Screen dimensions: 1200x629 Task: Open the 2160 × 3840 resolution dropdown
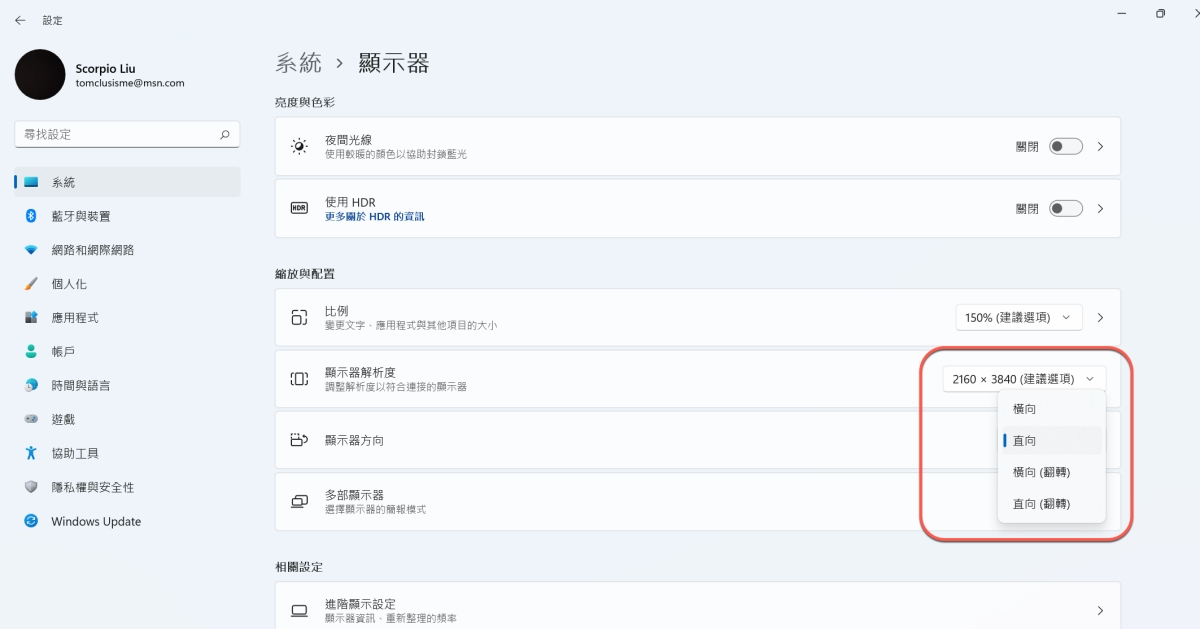point(1024,379)
